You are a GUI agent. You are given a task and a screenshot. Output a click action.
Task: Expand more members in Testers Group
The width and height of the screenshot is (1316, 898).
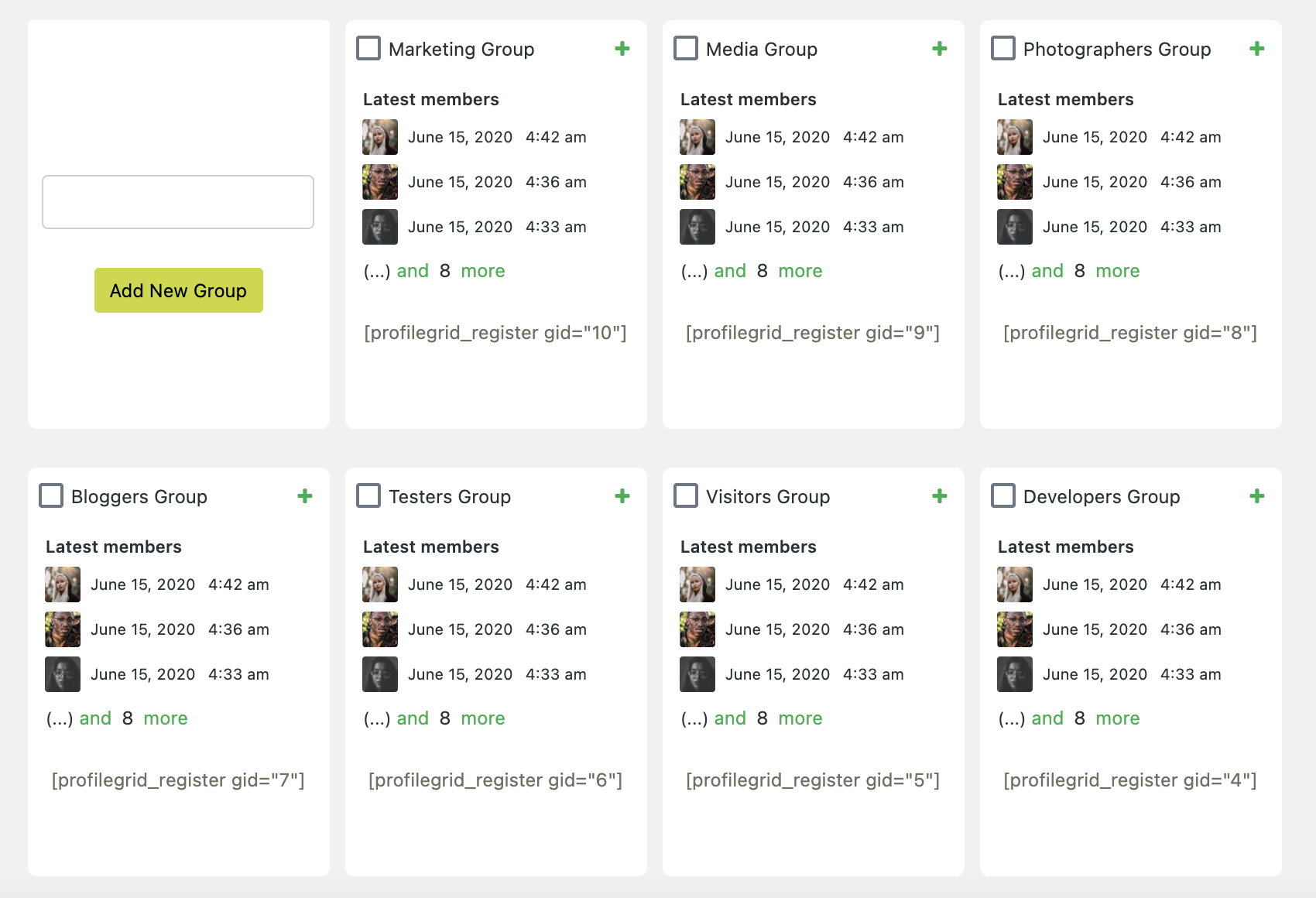point(482,718)
